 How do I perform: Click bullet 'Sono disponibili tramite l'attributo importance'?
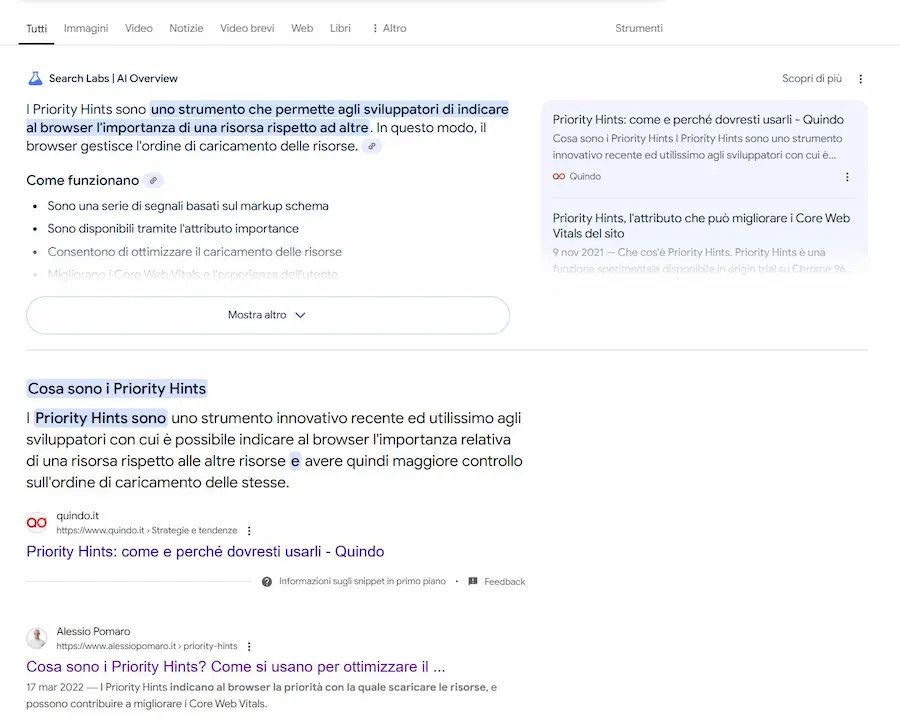coord(173,228)
